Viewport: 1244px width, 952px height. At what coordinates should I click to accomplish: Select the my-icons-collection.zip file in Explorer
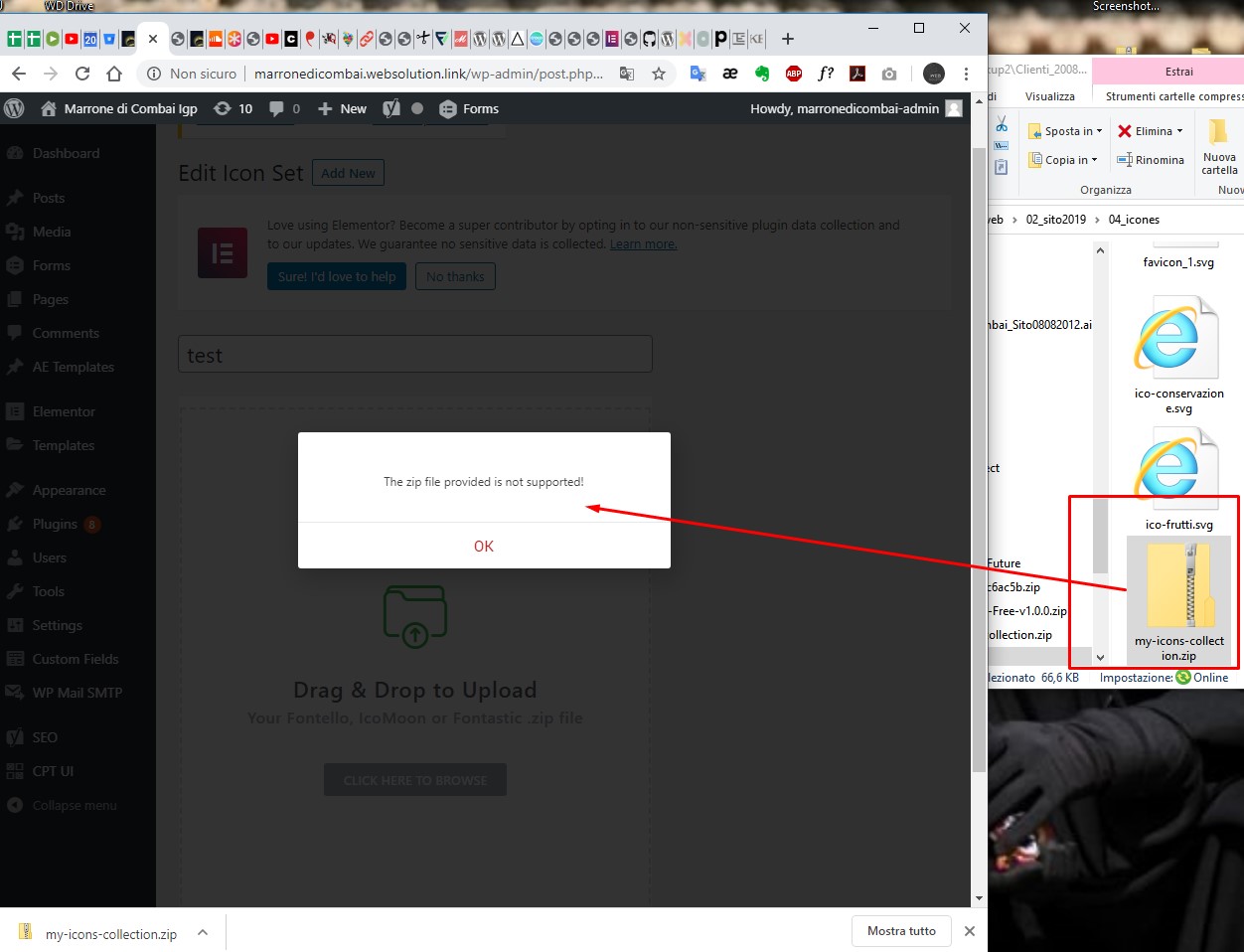click(x=1179, y=601)
